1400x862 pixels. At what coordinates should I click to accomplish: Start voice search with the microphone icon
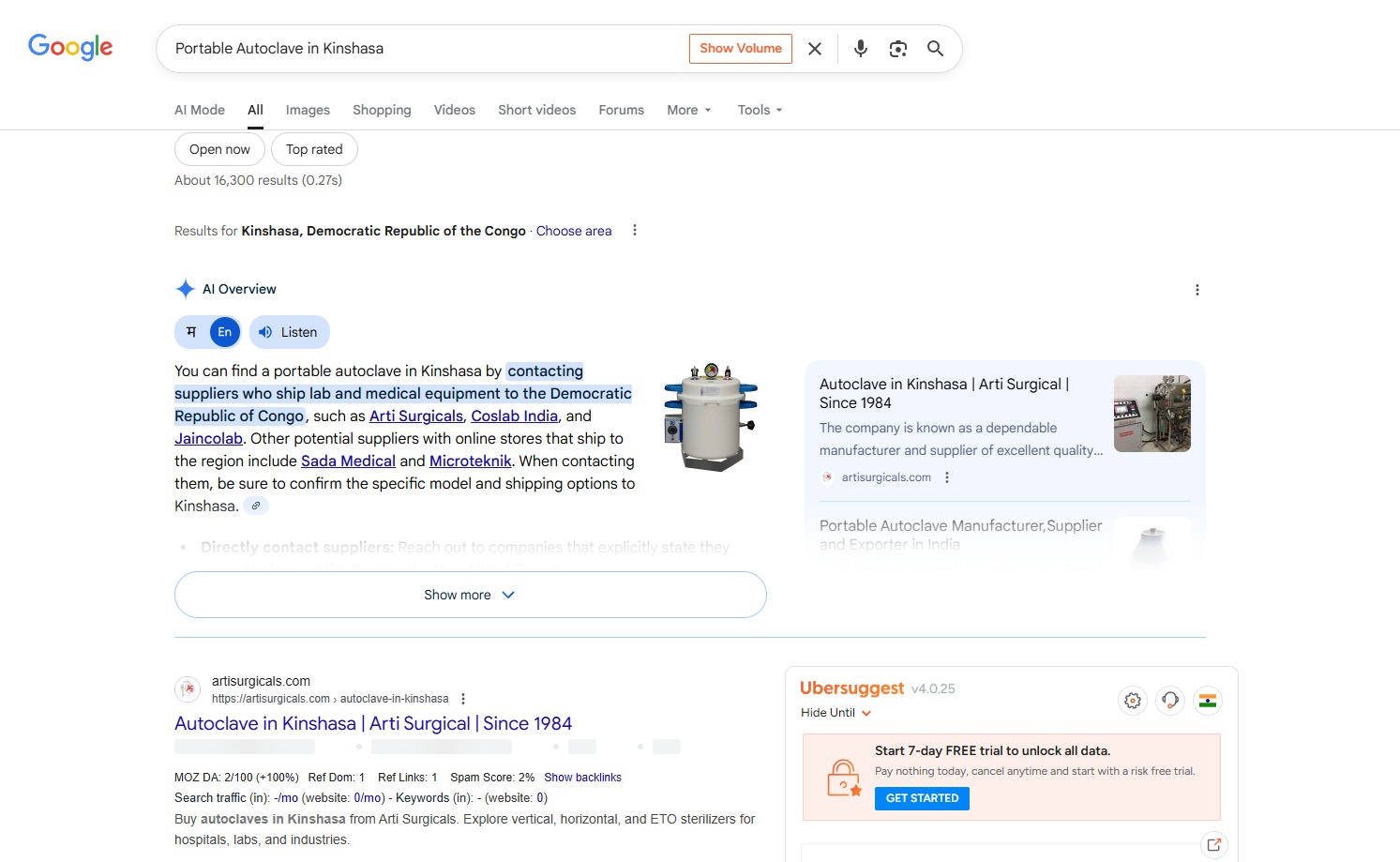coord(860,49)
